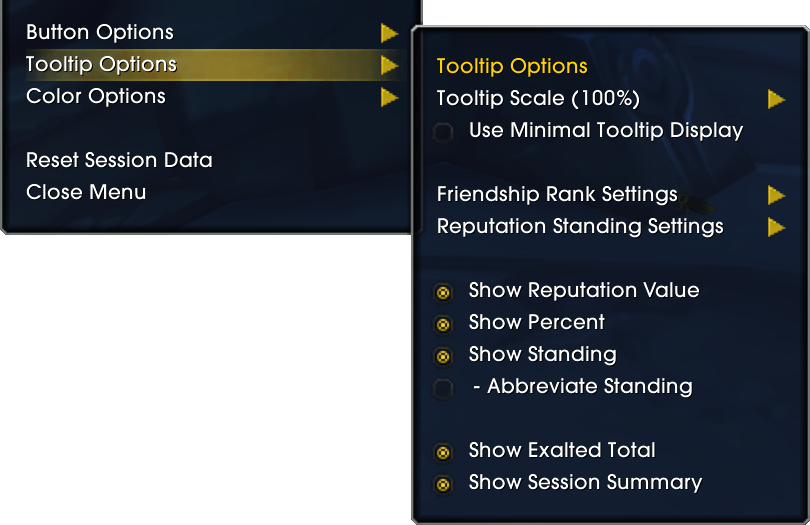Choose Close Menu

pyautogui.click(x=86, y=192)
